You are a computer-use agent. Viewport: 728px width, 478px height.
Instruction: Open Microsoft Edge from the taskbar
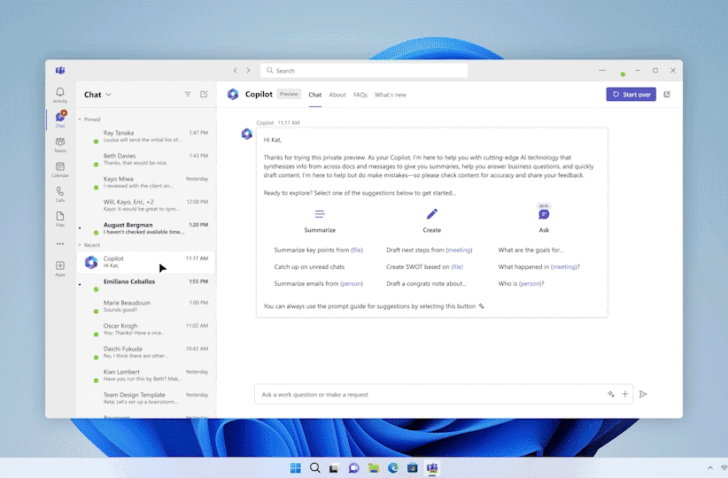[393, 468]
